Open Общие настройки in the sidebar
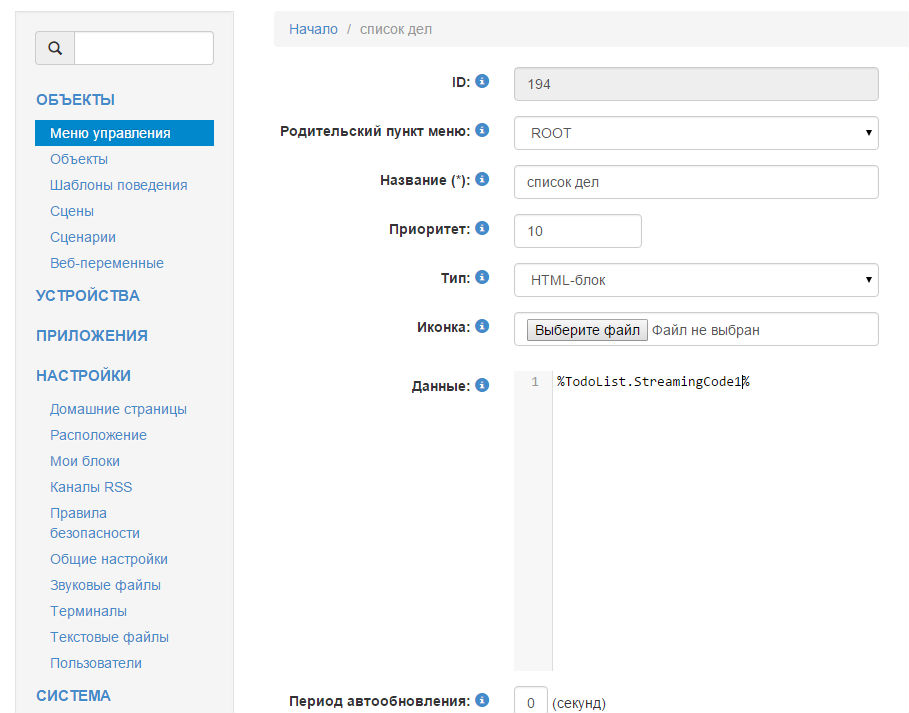Image resolution: width=909 pixels, height=713 pixels. [x=109, y=559]
